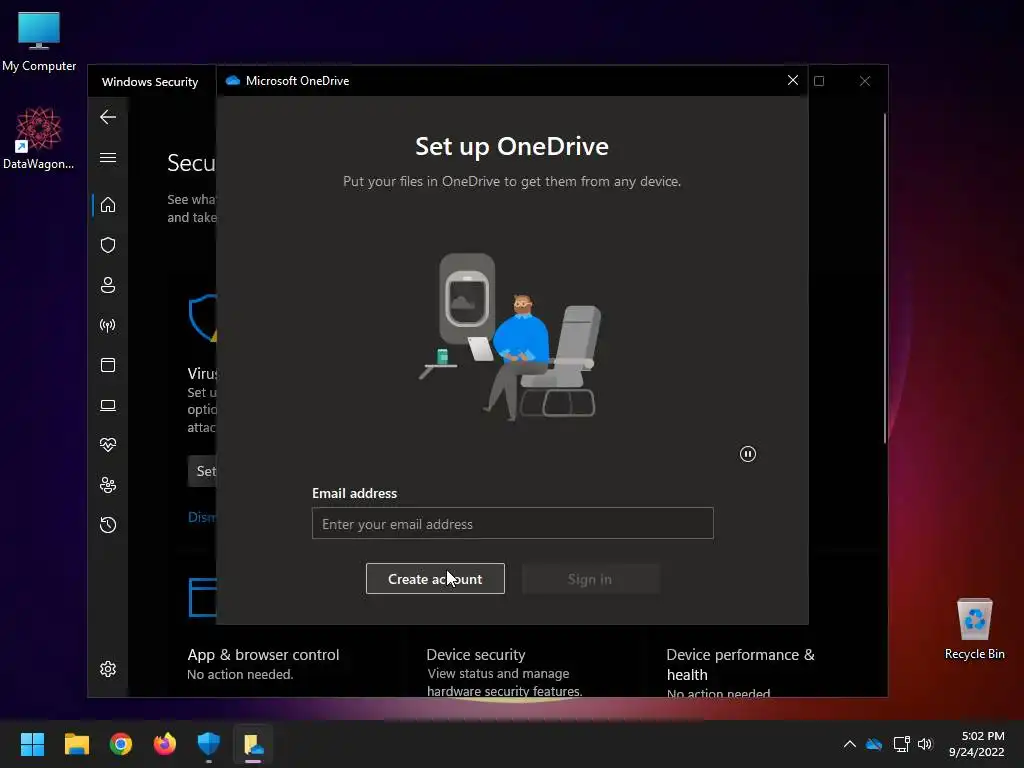1024x768 pixels.
Task: Pause the OneDrive animation
Action: [x=748, y=454]
